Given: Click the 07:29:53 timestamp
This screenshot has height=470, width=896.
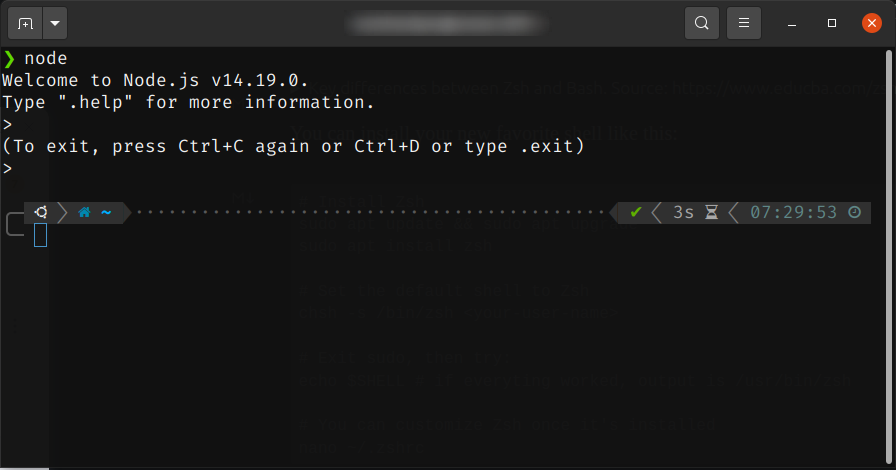Looking at the screenshot, I should [x=794, y=213].
